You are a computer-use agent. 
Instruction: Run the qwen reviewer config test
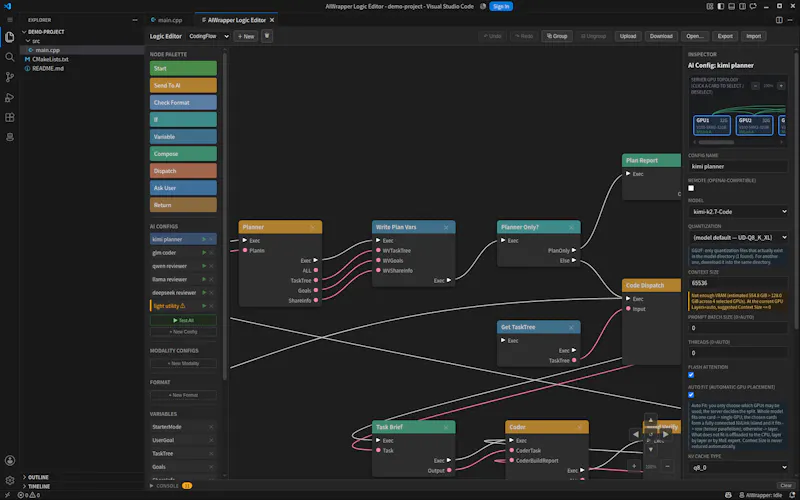[204, 266]
